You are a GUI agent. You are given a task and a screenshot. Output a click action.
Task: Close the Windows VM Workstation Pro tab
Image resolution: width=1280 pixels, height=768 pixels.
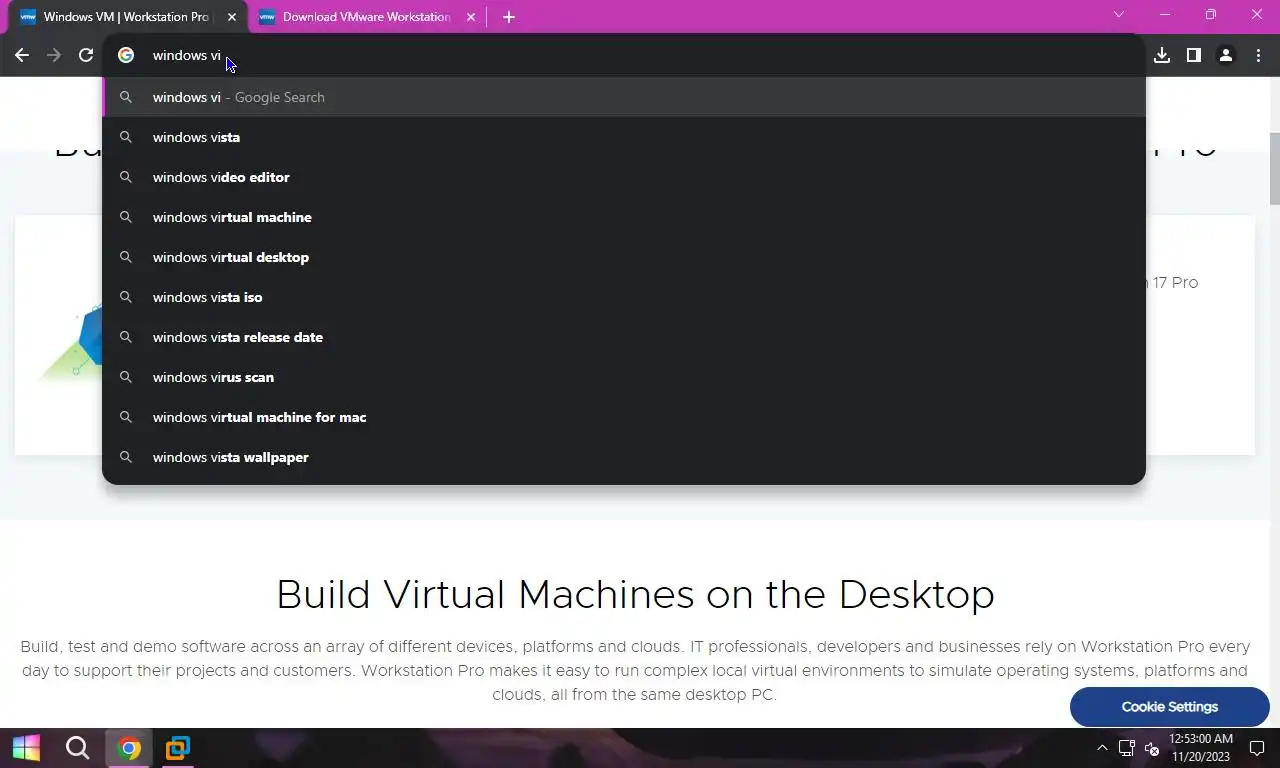[x=232, y=17]
